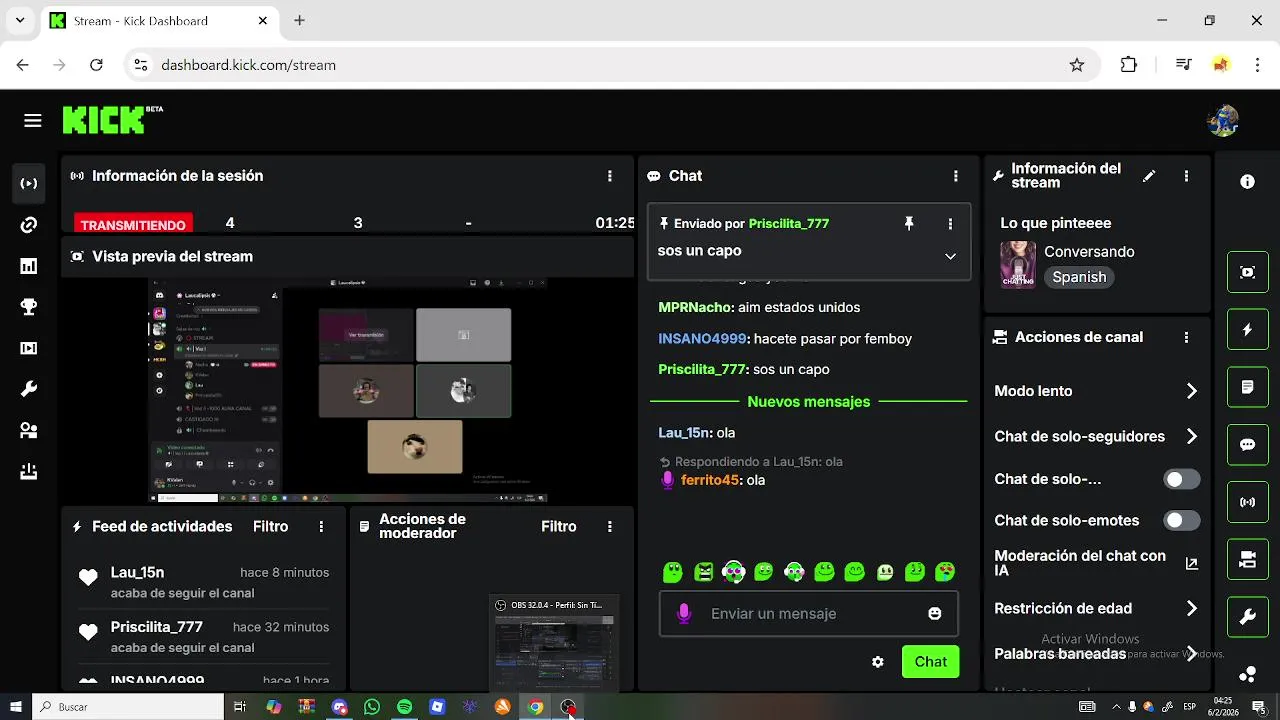Toggle camera channel actions icon in right sidebar
The image size is (1280, 720).
click(1248, 559)
